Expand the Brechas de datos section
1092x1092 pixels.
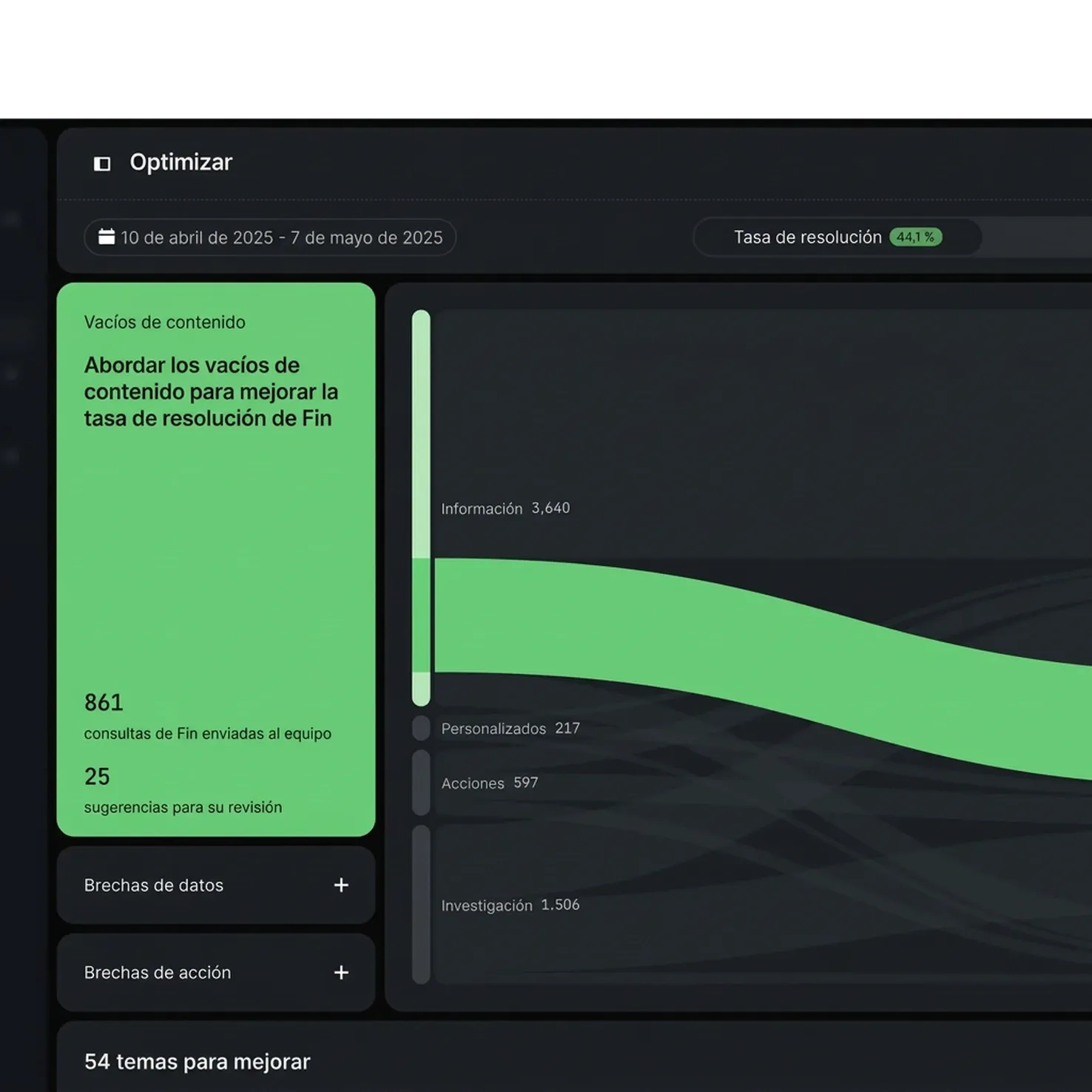coord(216,885)
